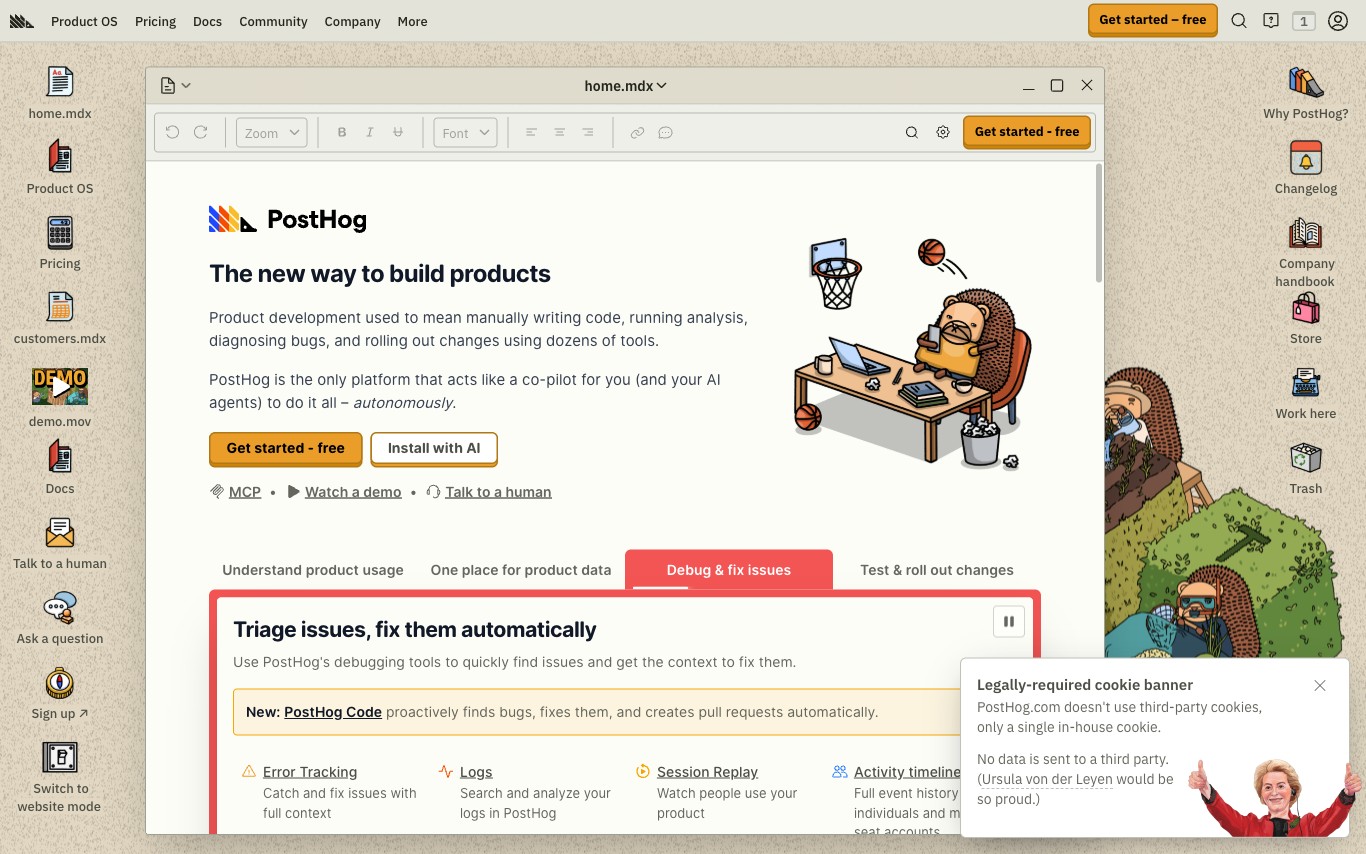This screenshot has height=854, width=1366.
Task: Open the home.mdx desktop icon
Action: [60, 82]
